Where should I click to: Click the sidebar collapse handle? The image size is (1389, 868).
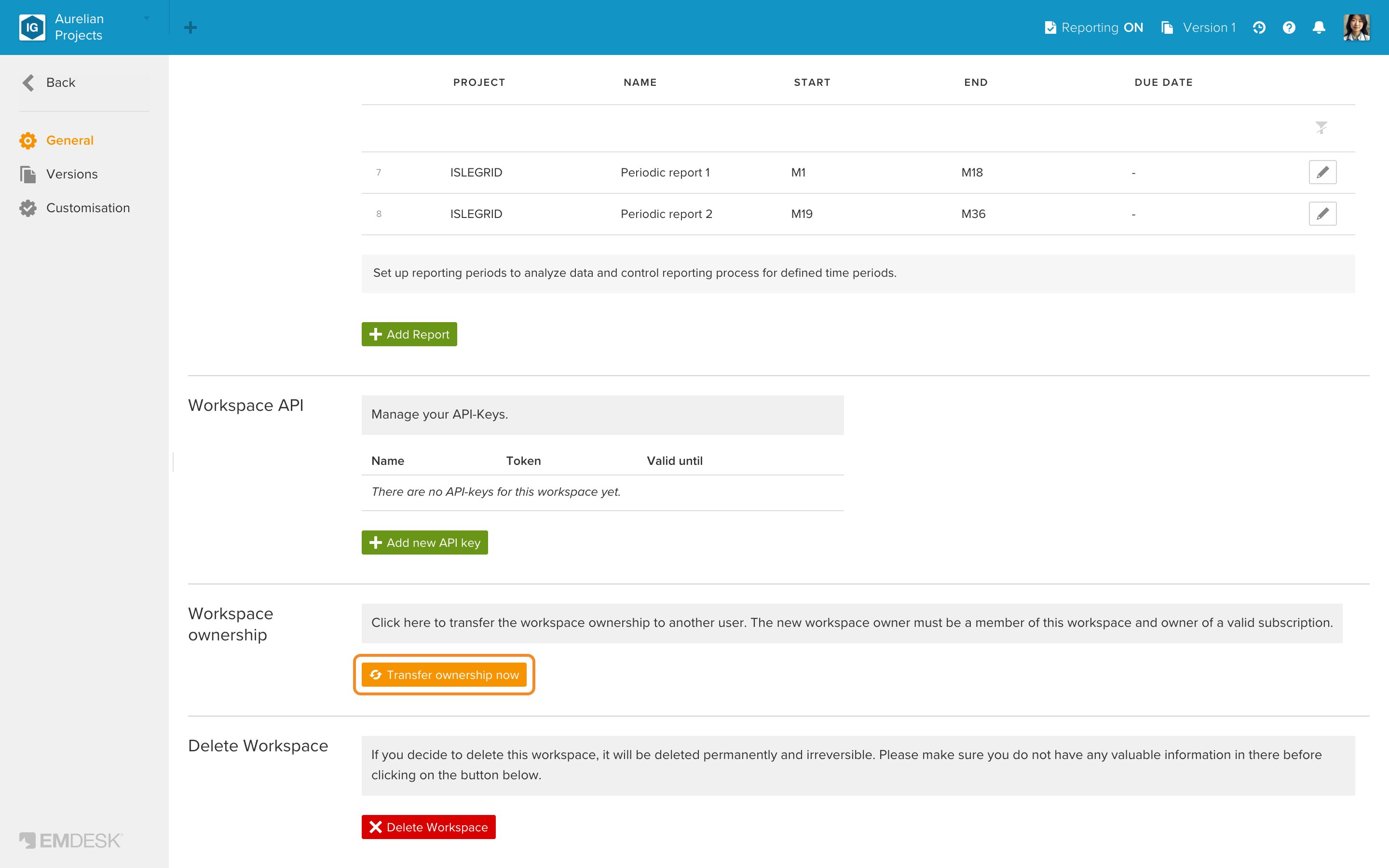[x=173, y=461]
